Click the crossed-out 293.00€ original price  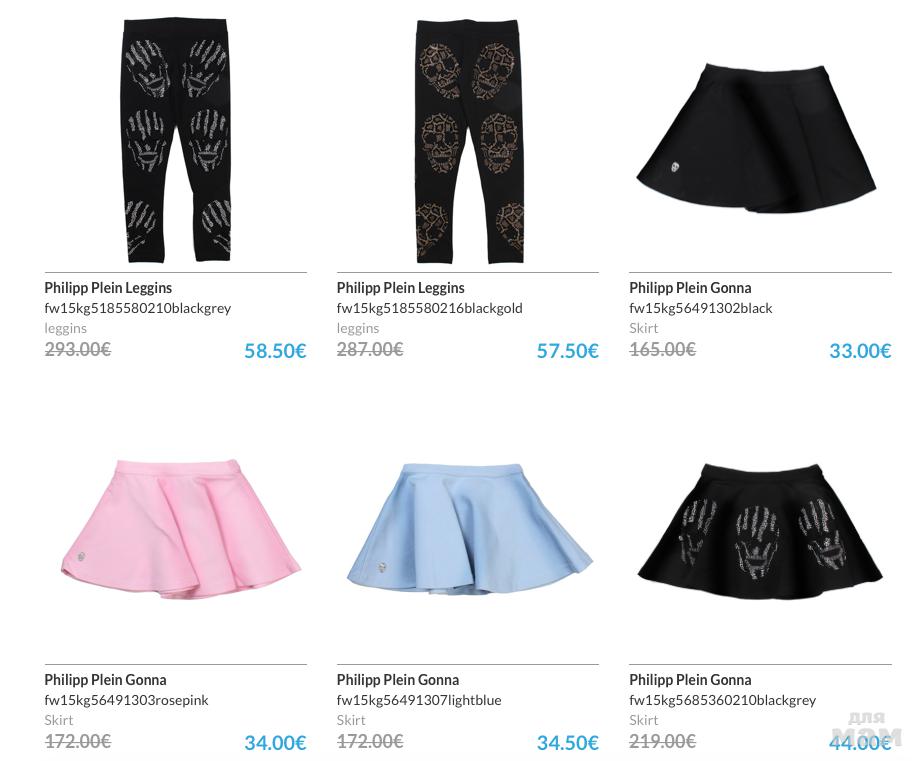(78, 349)
